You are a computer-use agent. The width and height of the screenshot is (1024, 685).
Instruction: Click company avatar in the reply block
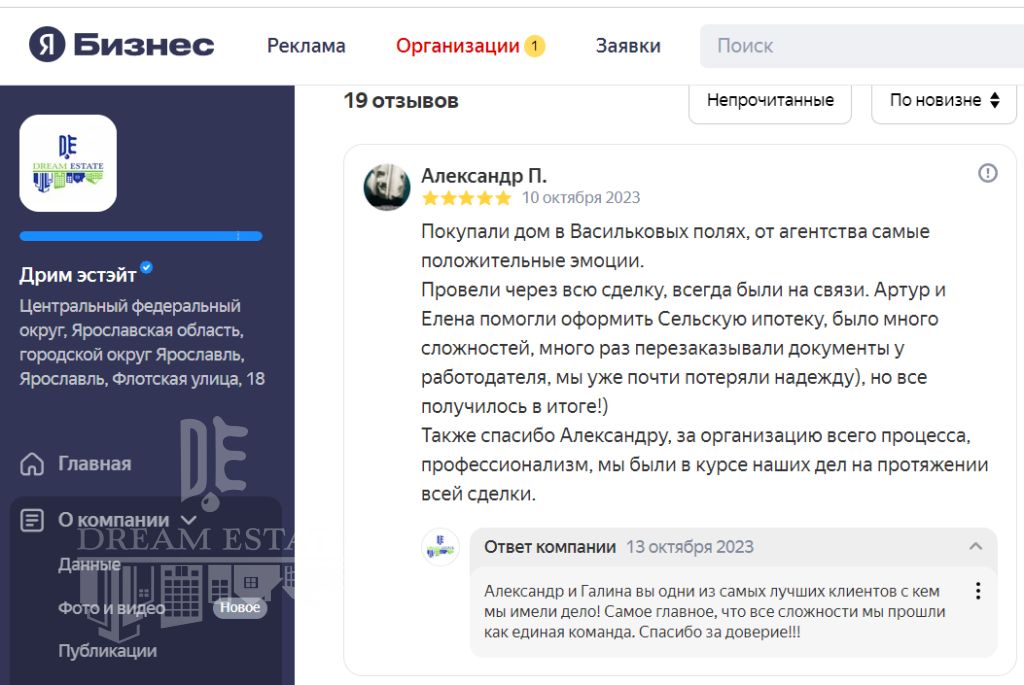(x=440, y=547)
